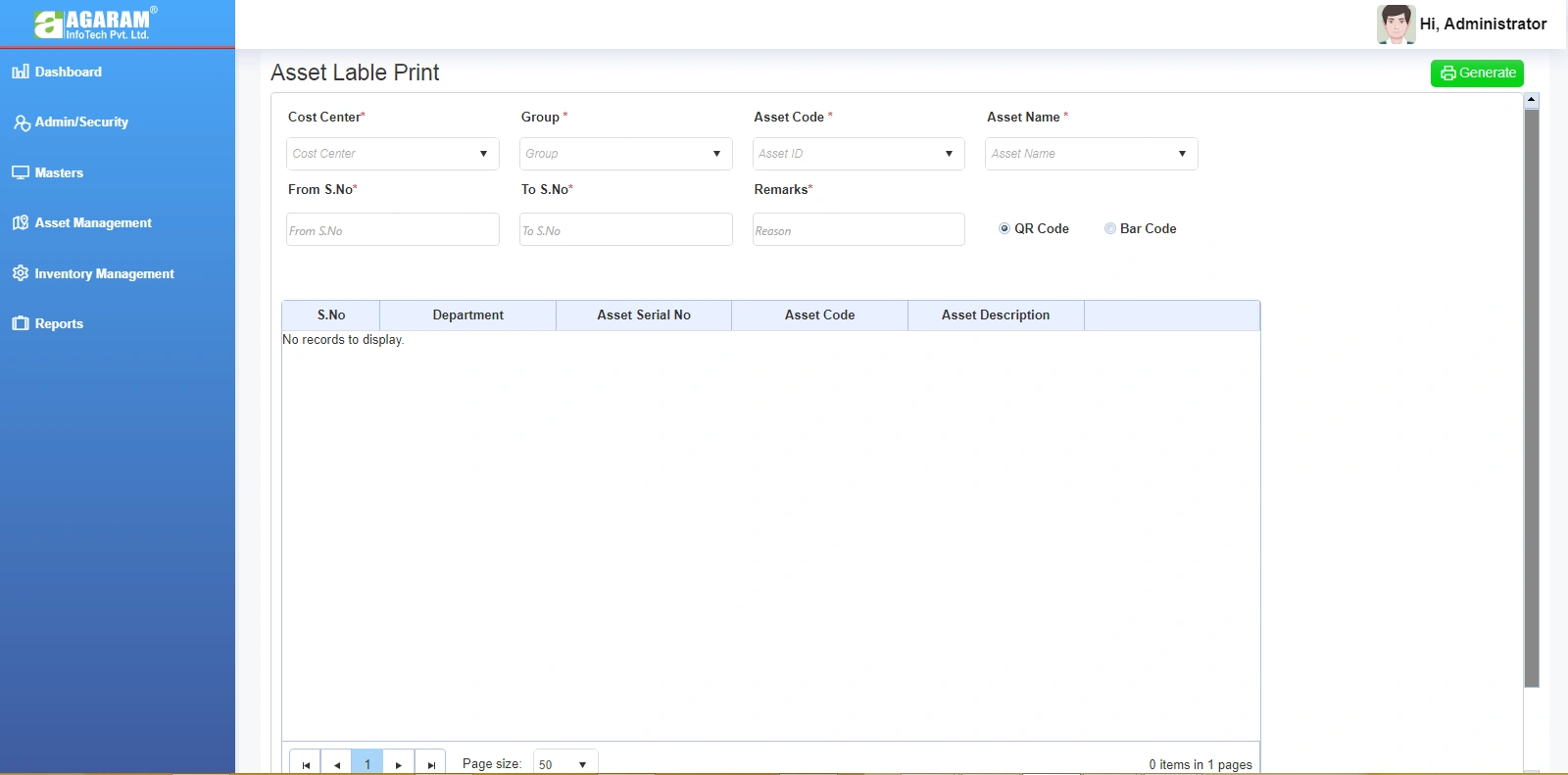Click the Dashboard bar-chart icon in the sidebar

click(x=21, y=72)
